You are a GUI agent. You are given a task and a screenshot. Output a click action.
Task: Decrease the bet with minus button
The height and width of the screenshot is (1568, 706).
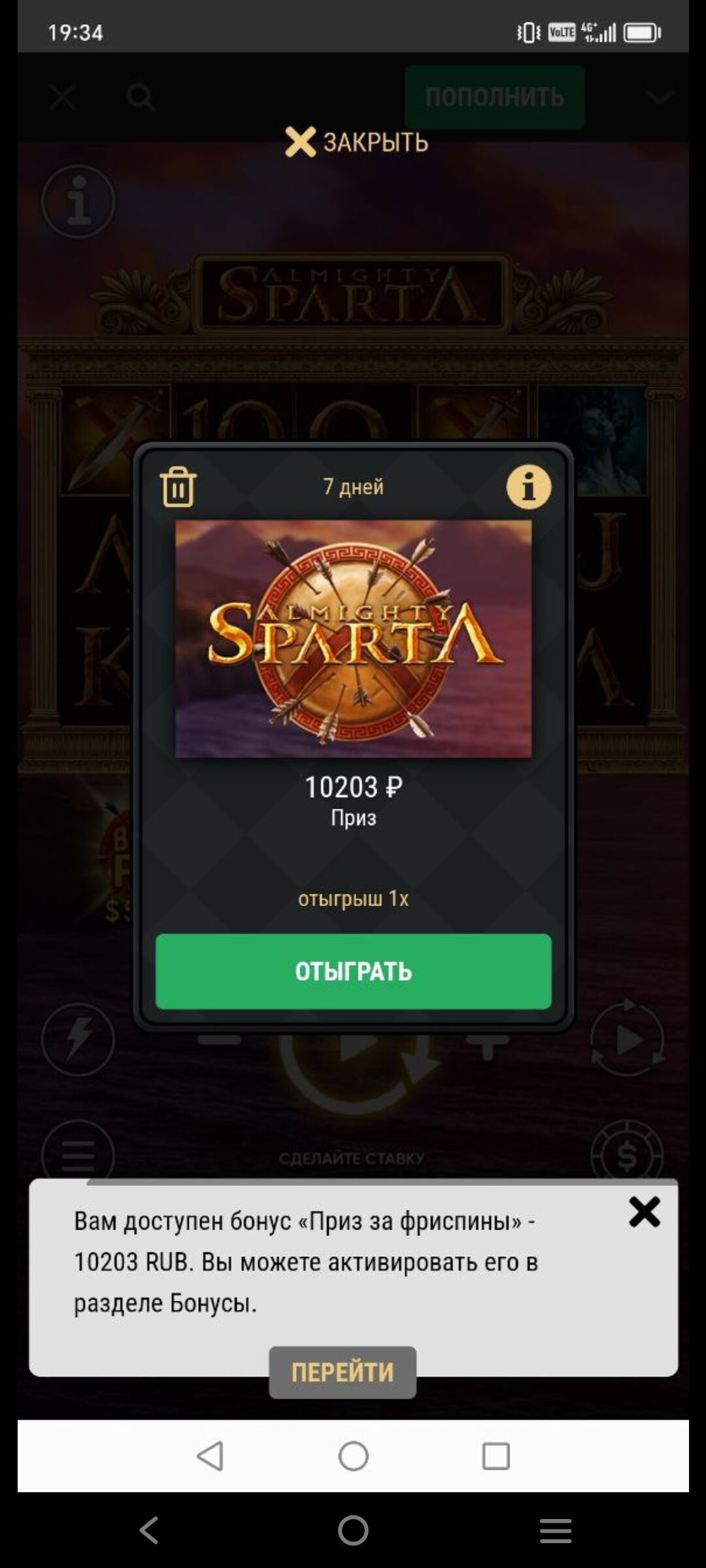coord(220,1039)
